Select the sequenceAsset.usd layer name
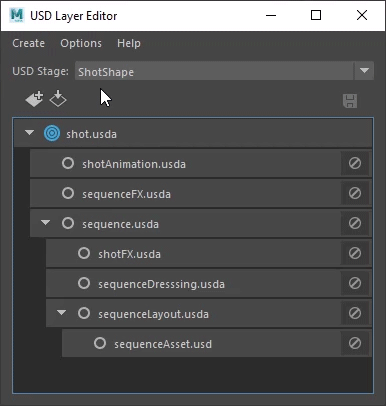This screenshot has height=406, width=386. coord(163,344)
